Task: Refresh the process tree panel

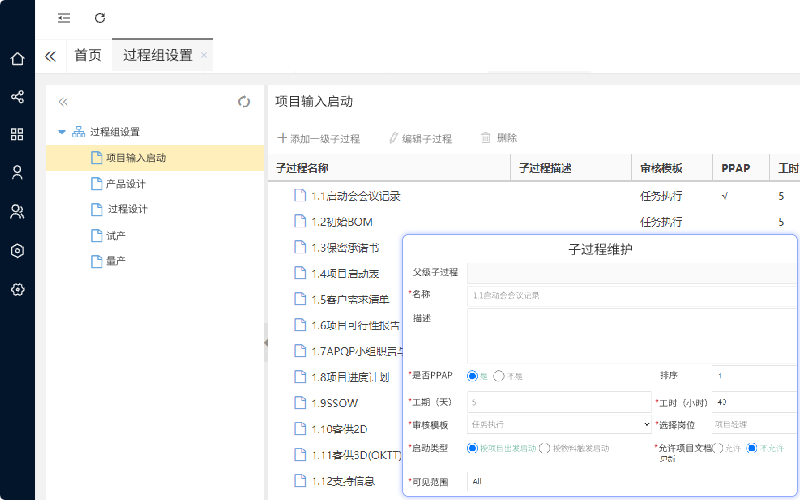Action: pos(244,102)
